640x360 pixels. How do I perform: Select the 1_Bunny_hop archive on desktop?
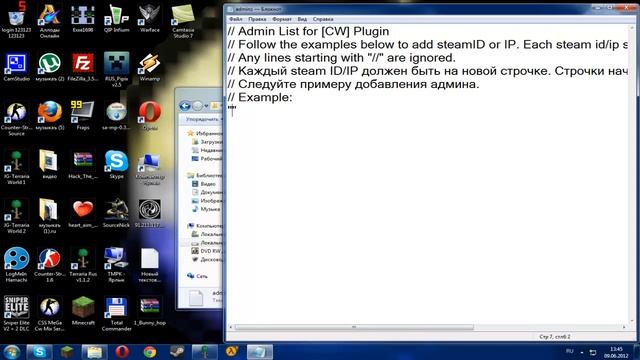point(149,311)
